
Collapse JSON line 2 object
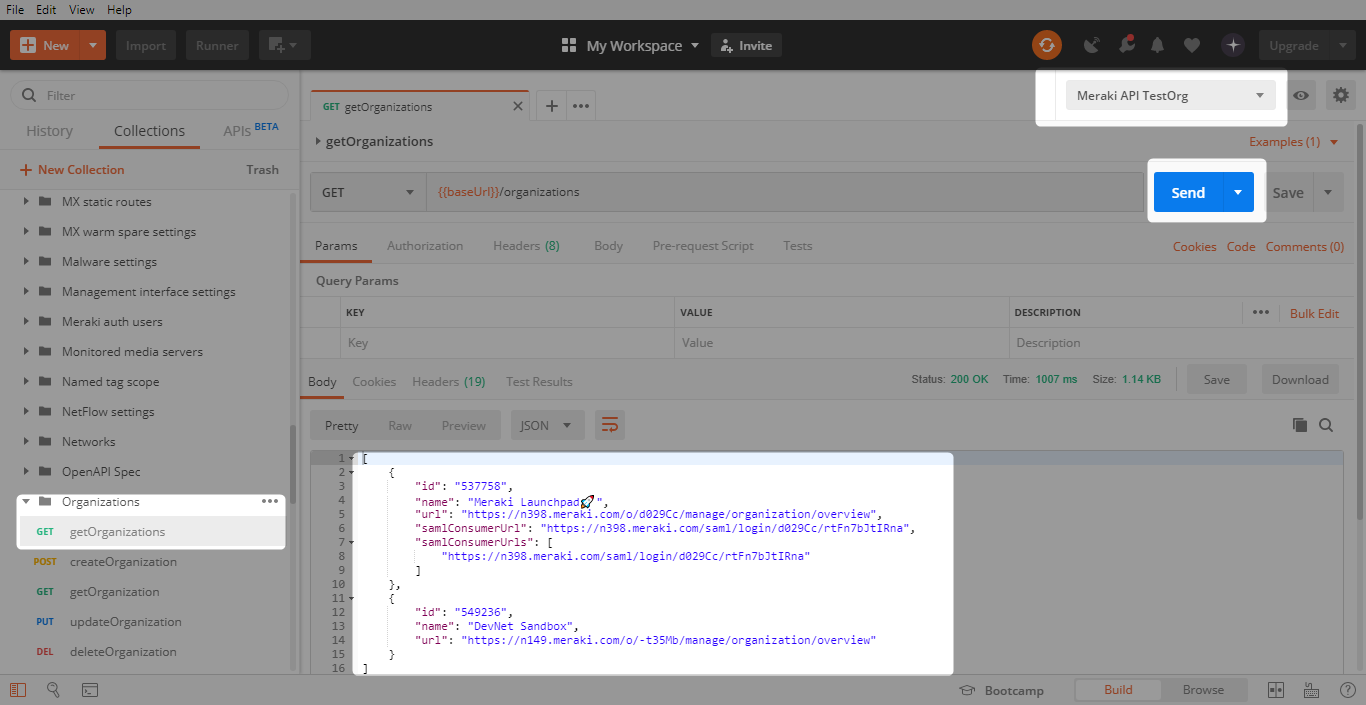click(351, 472)
